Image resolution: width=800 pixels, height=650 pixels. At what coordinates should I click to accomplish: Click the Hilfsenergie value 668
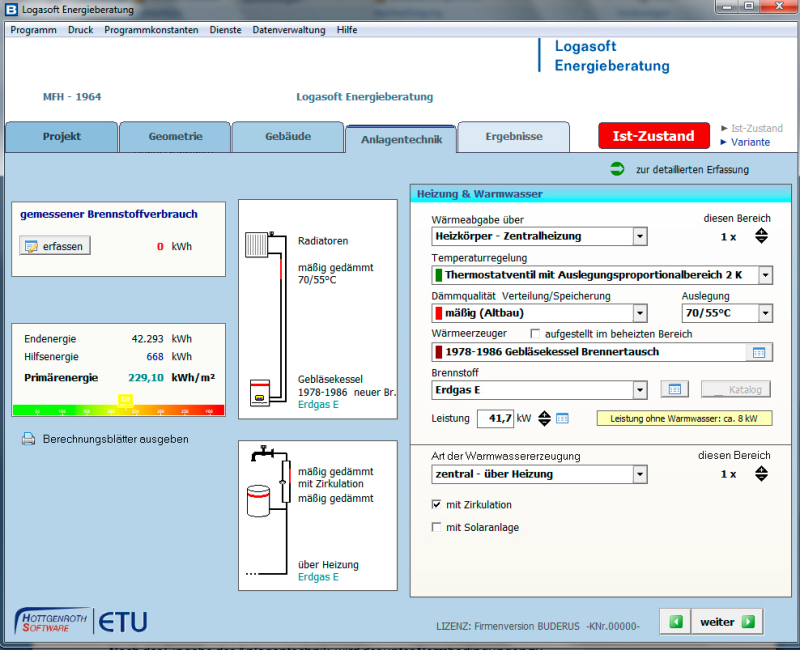tap(155, 357)
